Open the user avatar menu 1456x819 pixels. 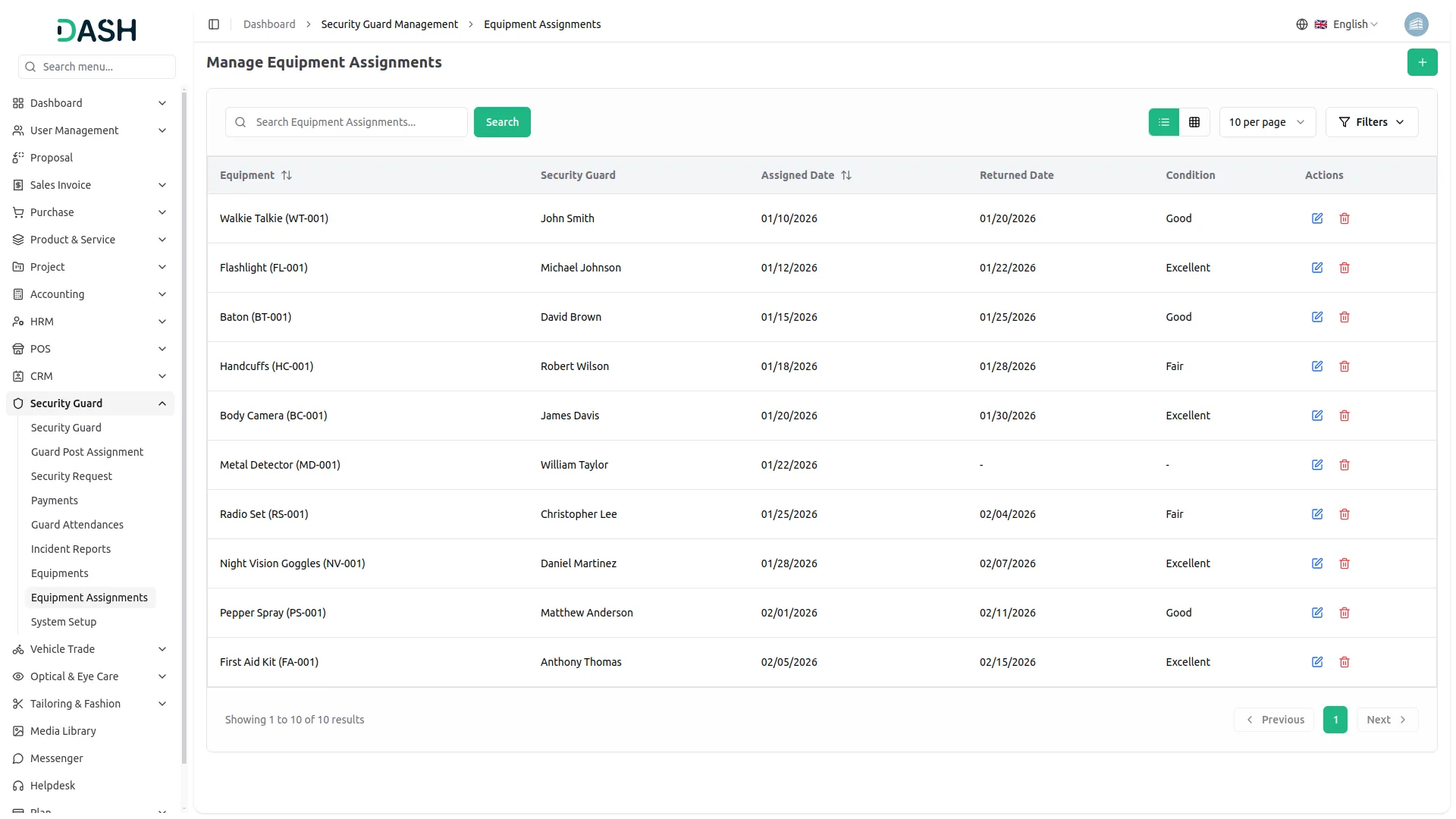pyautogui.click(x=1416, y=24)
